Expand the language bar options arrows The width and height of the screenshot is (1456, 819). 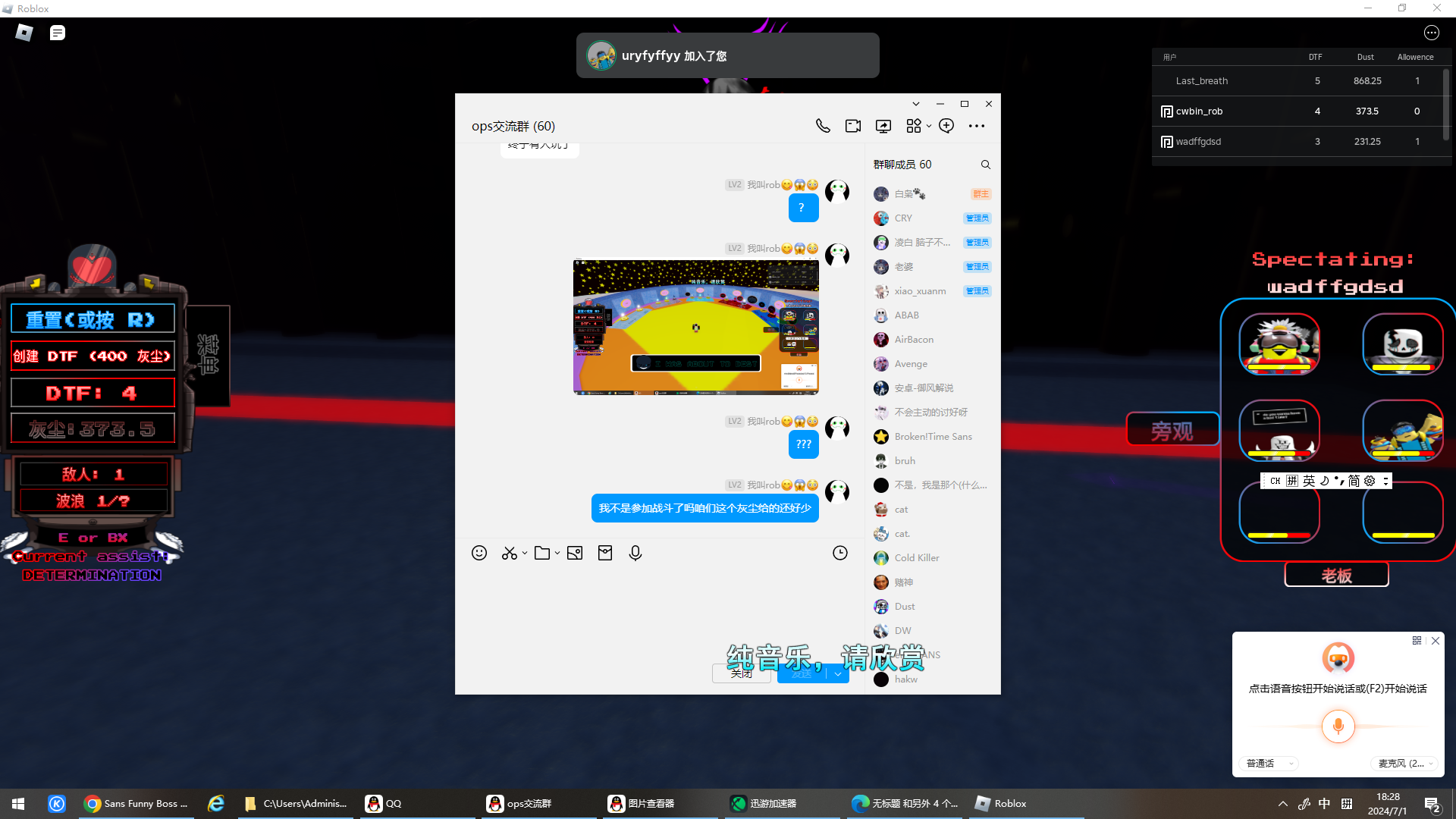pos(1385,481)
